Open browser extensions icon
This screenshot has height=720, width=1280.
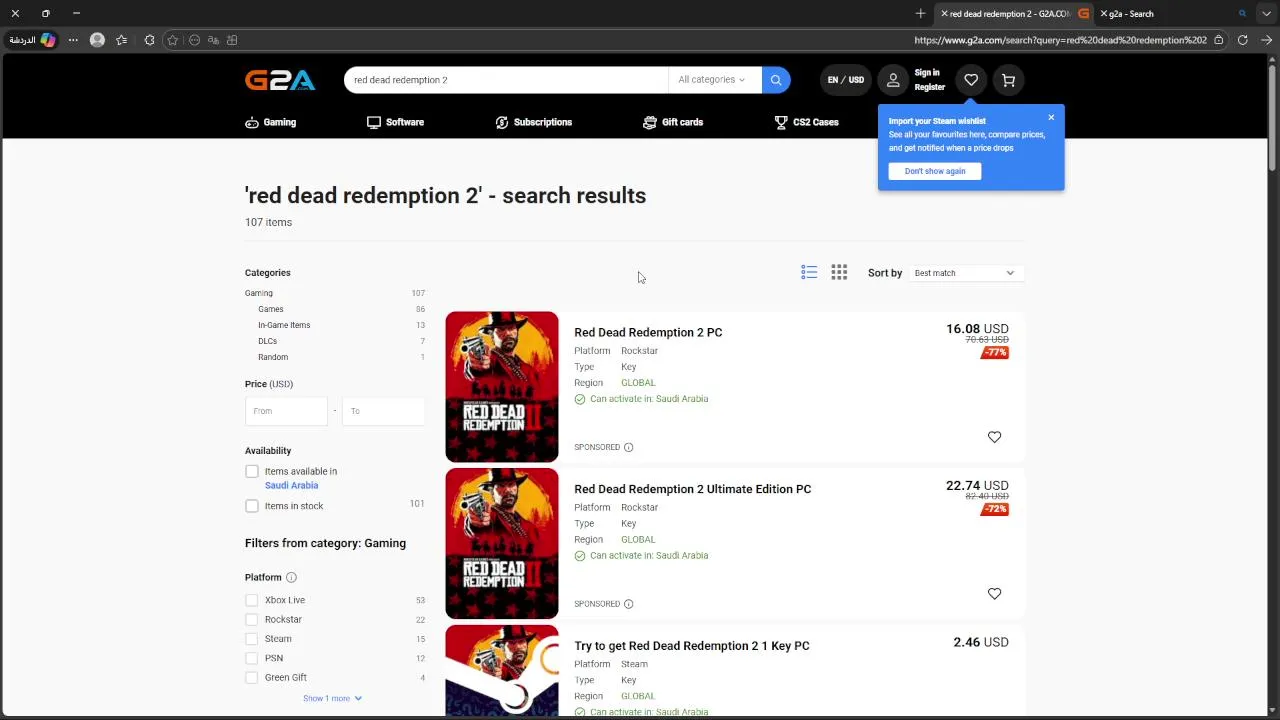(x=149, y=40)
